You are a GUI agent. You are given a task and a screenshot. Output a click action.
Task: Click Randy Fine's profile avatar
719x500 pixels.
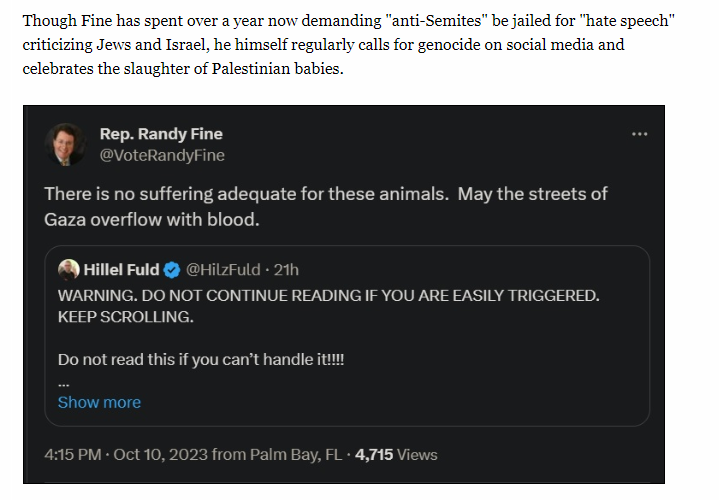coord(66,144)
